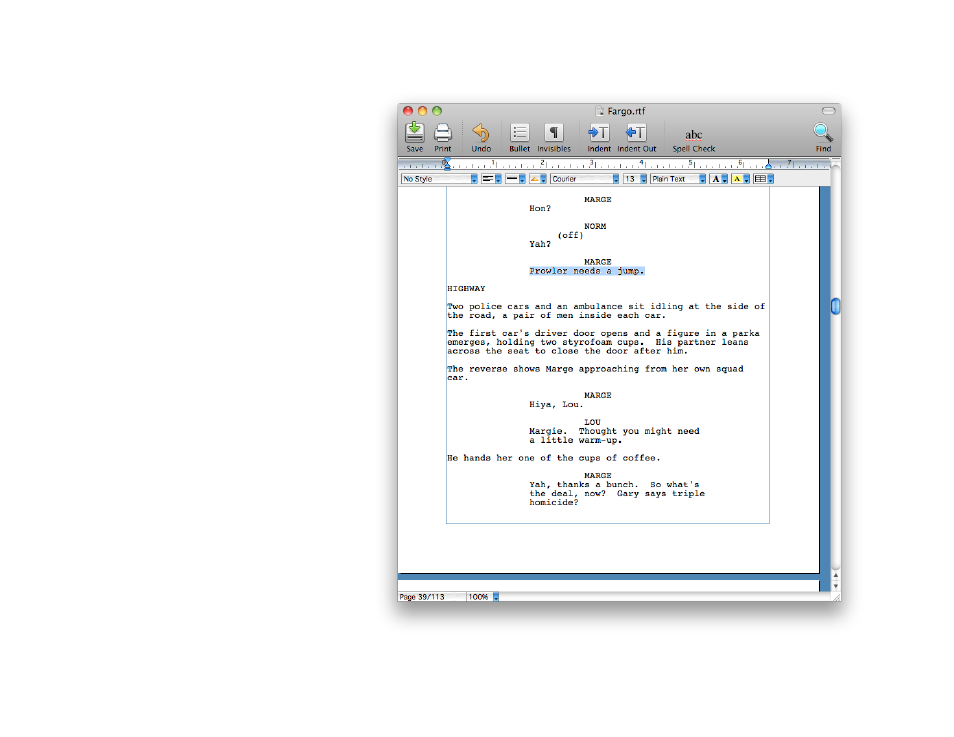Click the line "Margie. Thought you might need"

(614, 431)
